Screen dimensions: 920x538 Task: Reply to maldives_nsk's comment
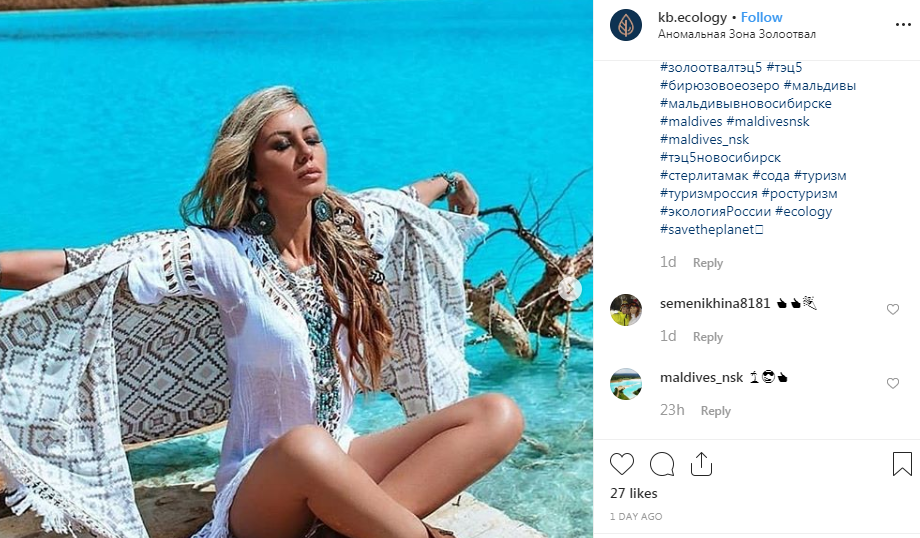[x=715, y=411]
